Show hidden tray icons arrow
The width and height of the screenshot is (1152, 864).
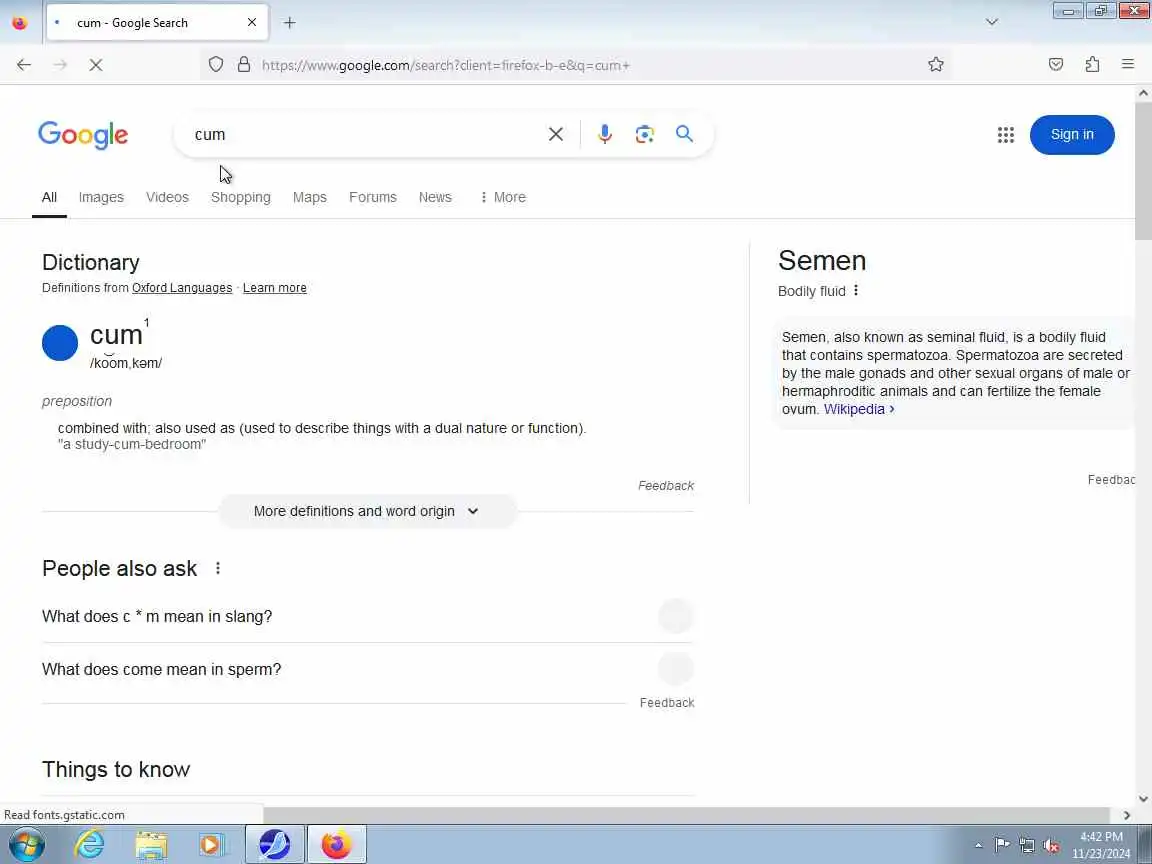[x=978, y=846]
